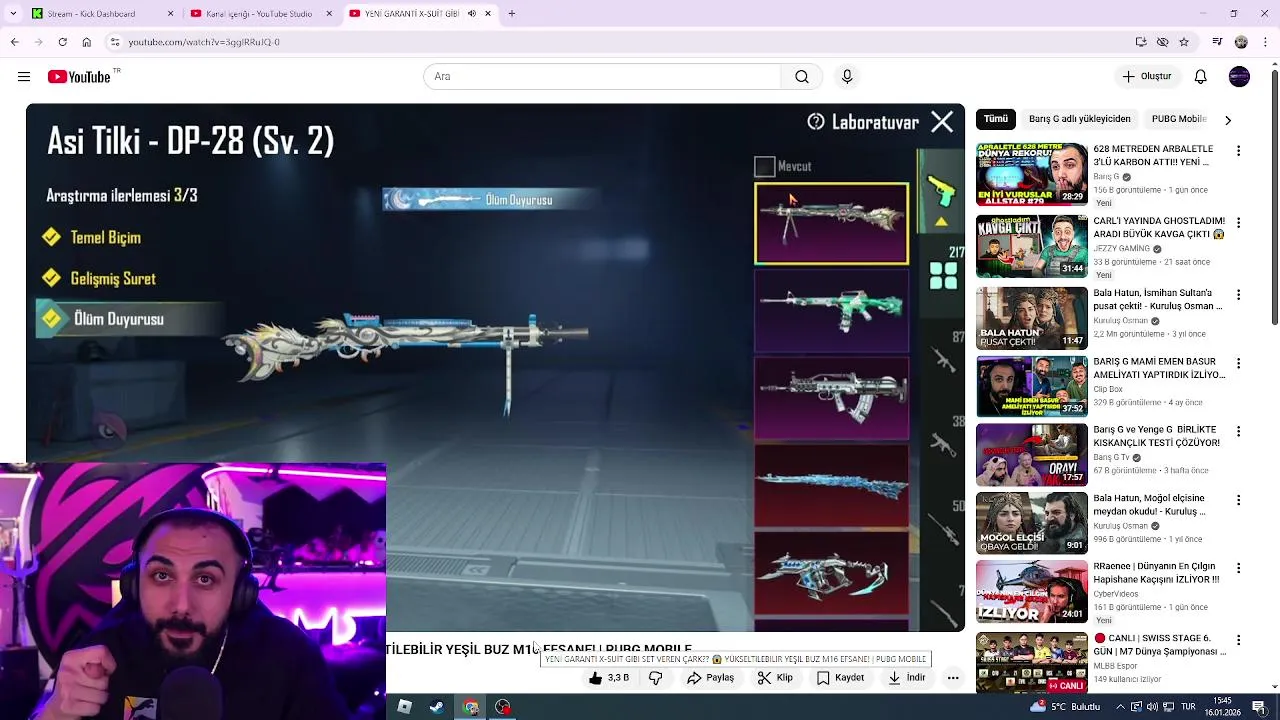Open options for Bala Hatun İsmihan Sultan video
Image resolution: width=1280 pixels, height=720 pixels.
point(1239,295)
